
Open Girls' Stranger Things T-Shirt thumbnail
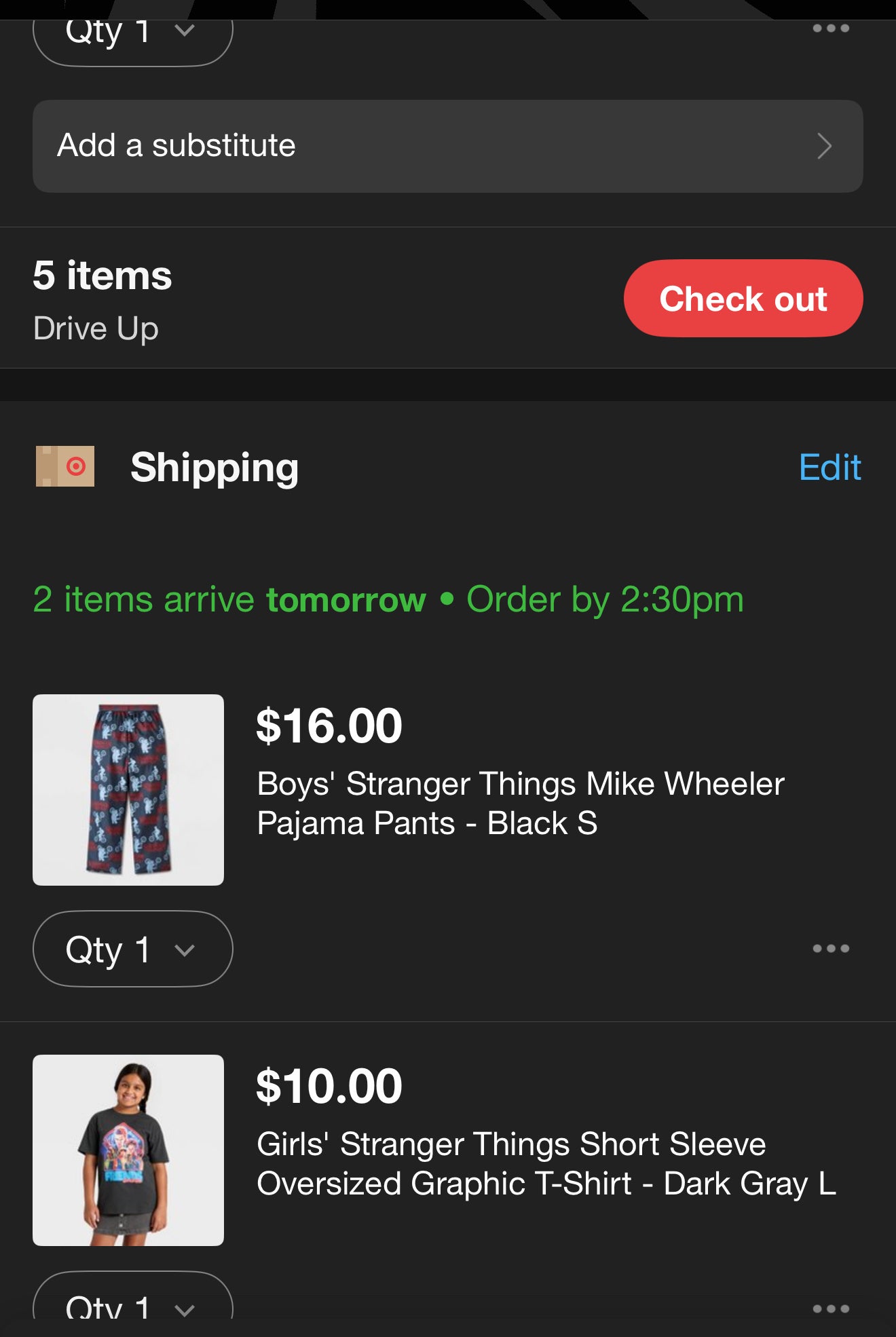128,1150
